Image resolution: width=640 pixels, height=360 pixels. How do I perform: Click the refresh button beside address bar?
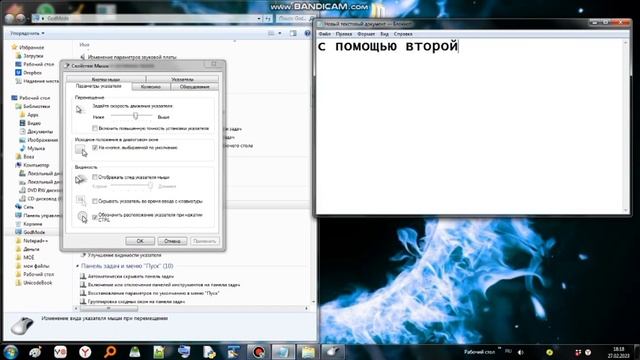(268, 19)
